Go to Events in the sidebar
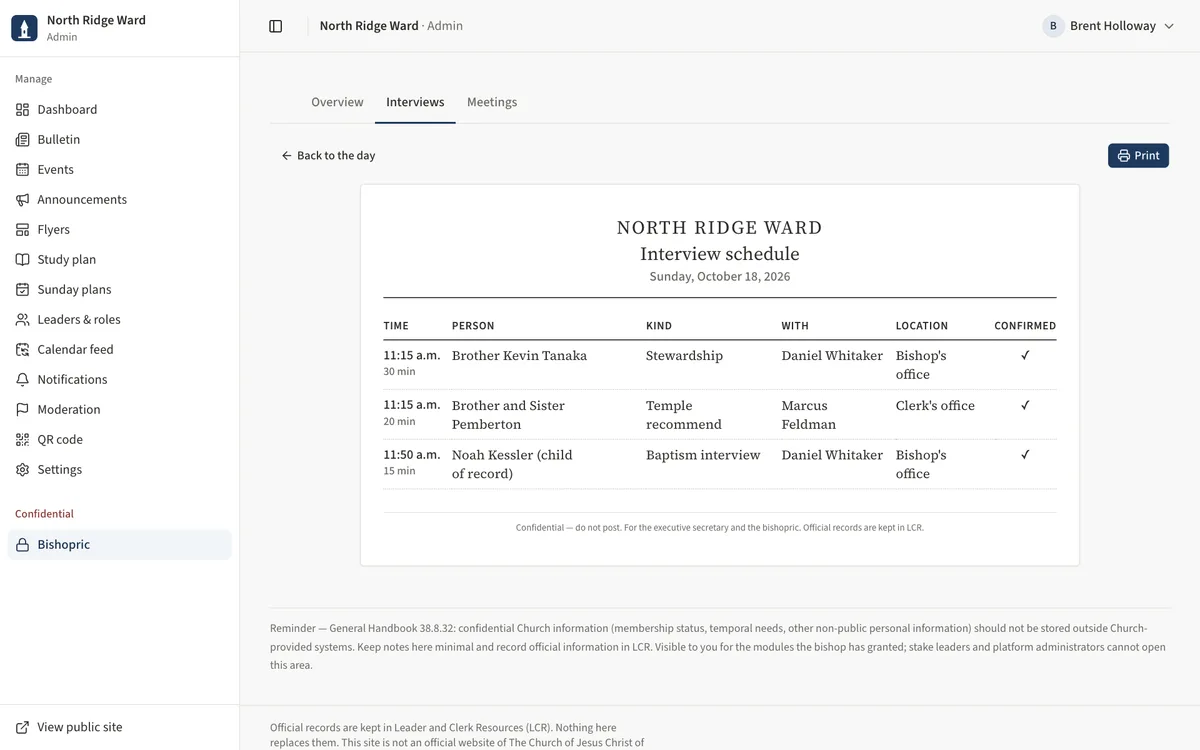The image size is (1200, 750). 120,170
